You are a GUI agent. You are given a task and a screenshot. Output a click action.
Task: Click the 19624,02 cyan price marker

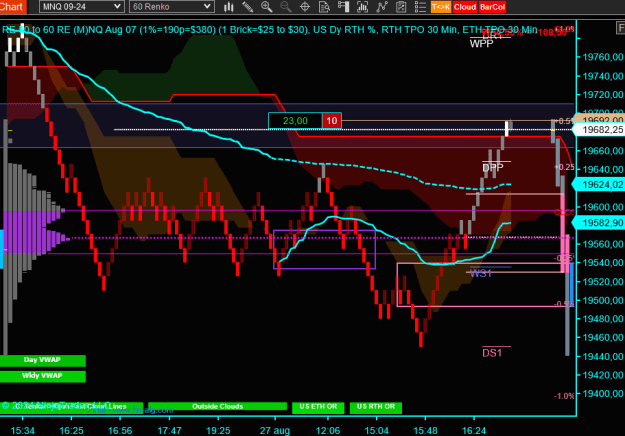tap(599, 185)
